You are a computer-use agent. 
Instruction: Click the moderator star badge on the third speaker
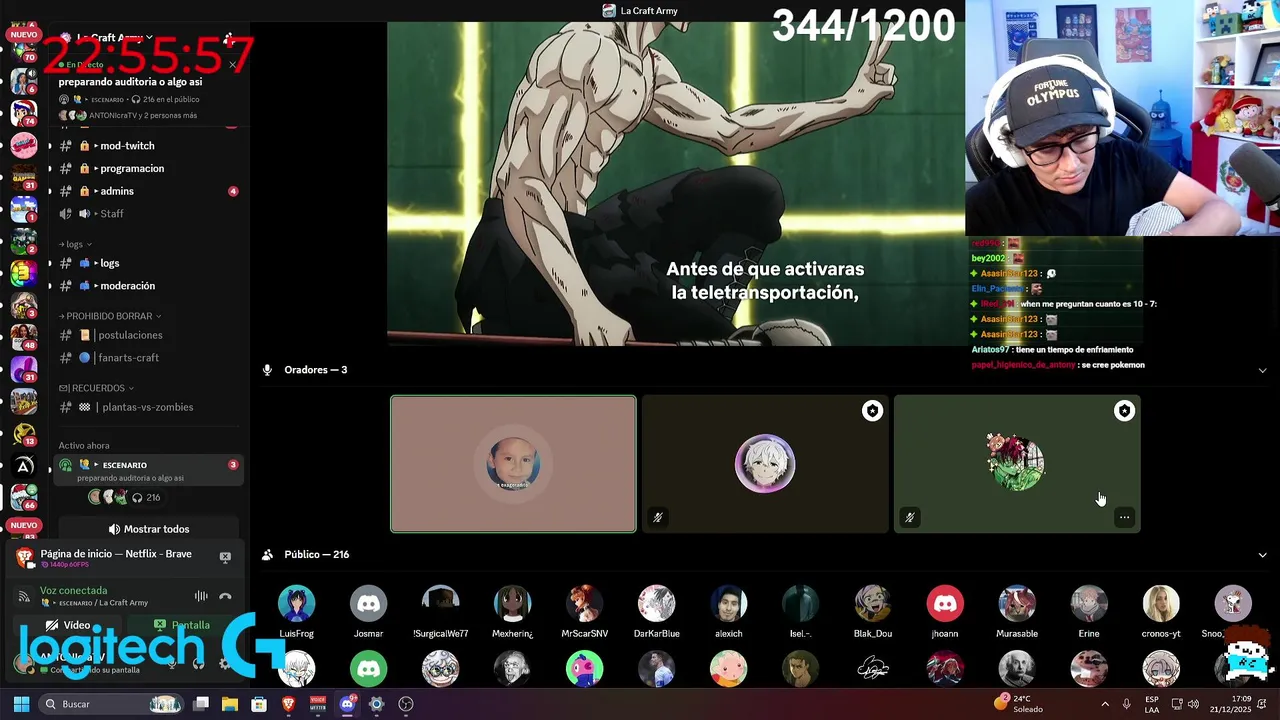coord(1125,411)
